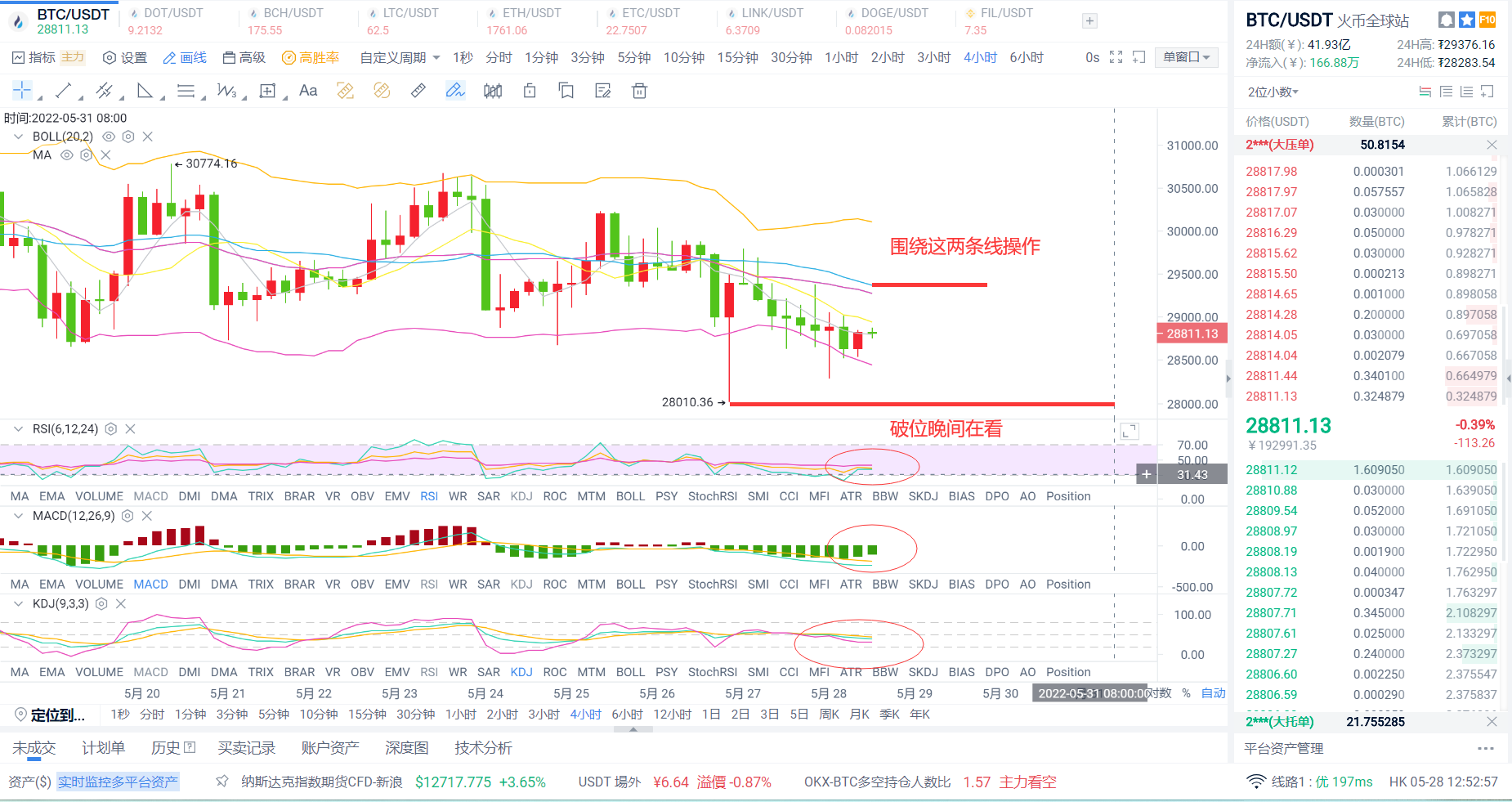Click the 画线 drawing button
This screenshot has width=1512, height=802.
point(185,57)
